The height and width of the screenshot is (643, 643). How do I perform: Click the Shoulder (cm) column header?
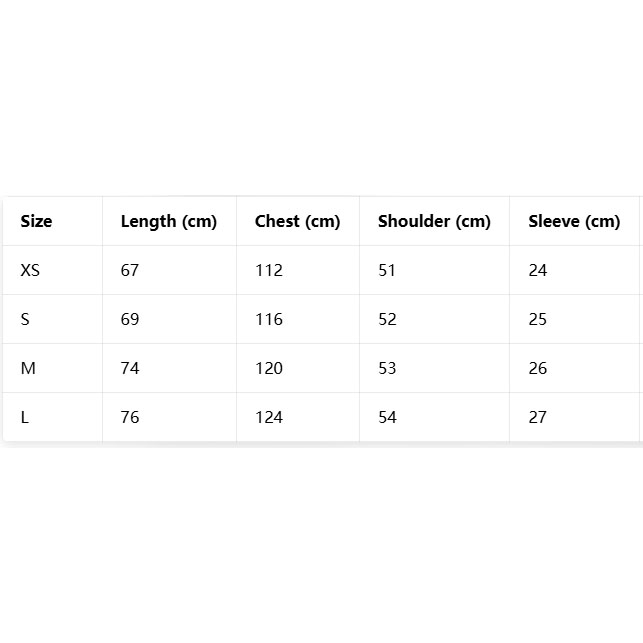(434, 221)
